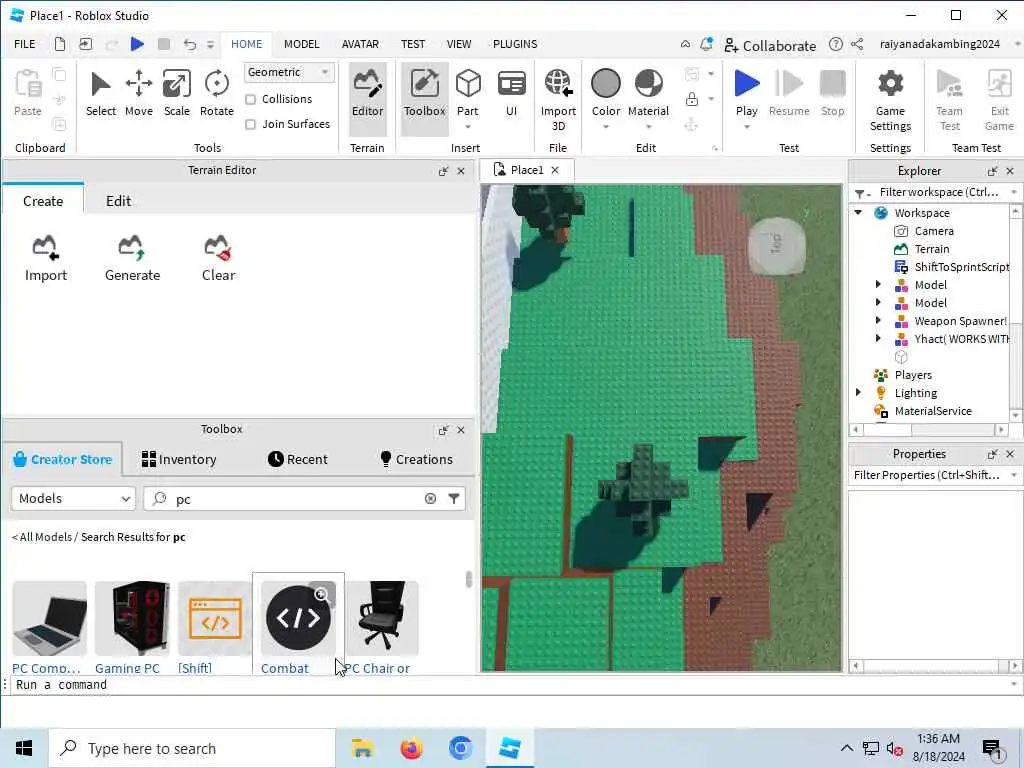
Task: Click the Color tool circle
Action: 605,84
